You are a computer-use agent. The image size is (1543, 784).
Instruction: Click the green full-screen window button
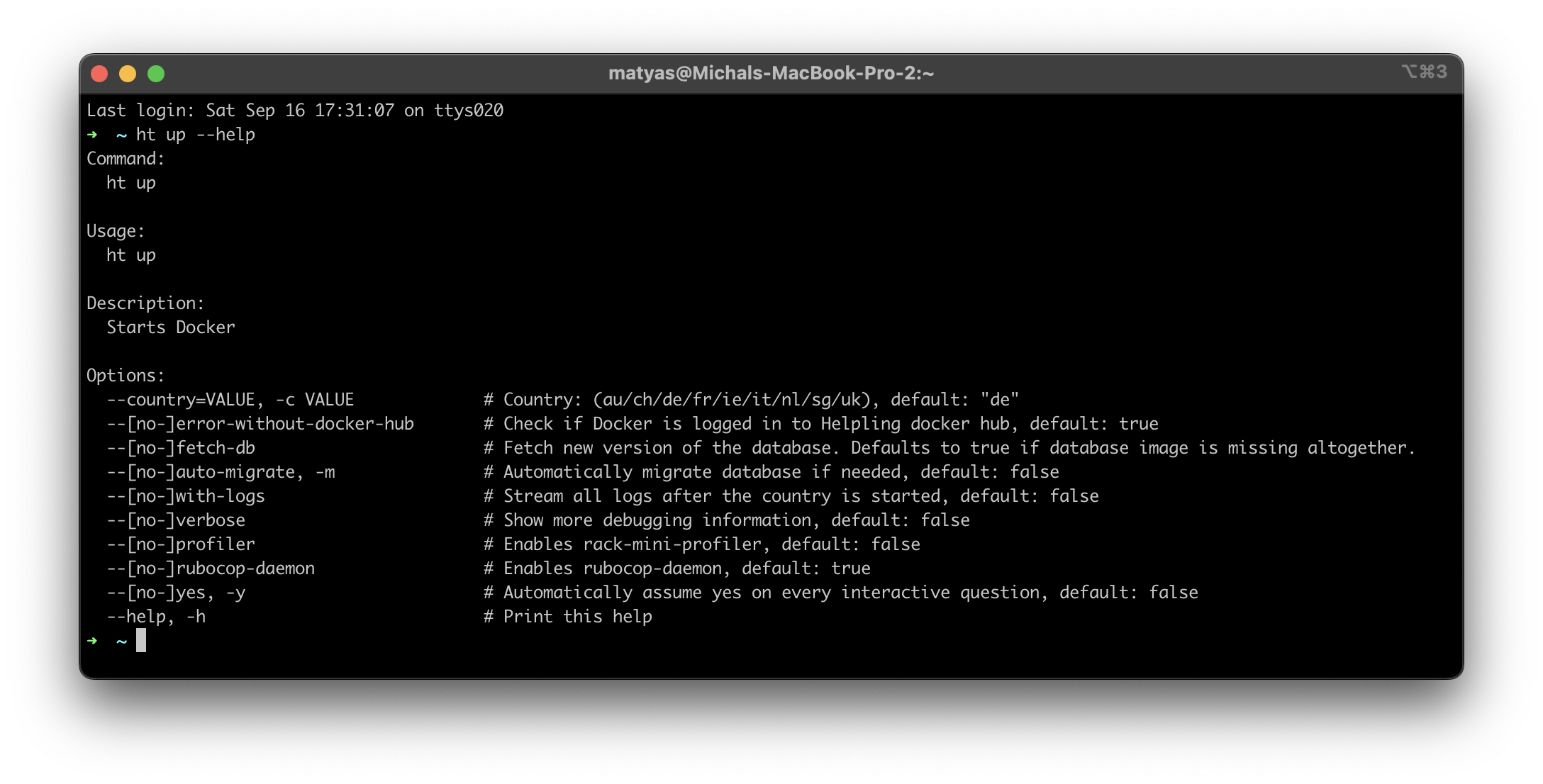(x=156, y=74)
